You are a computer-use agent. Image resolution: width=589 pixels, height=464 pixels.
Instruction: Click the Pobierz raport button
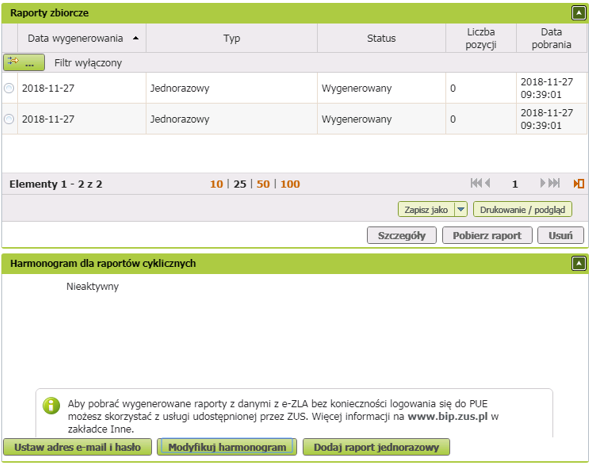(x=487, y=236)
